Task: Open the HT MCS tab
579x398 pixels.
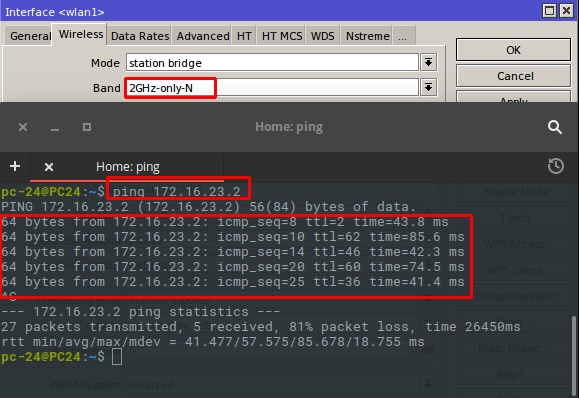Action: 282,36
